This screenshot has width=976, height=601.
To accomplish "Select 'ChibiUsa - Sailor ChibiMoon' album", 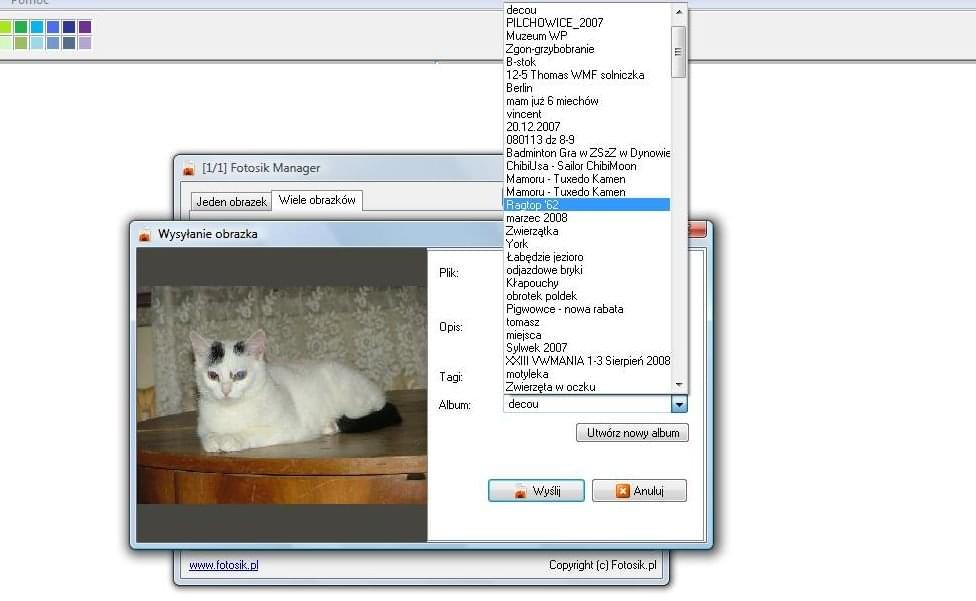I will tap(586, 166).
